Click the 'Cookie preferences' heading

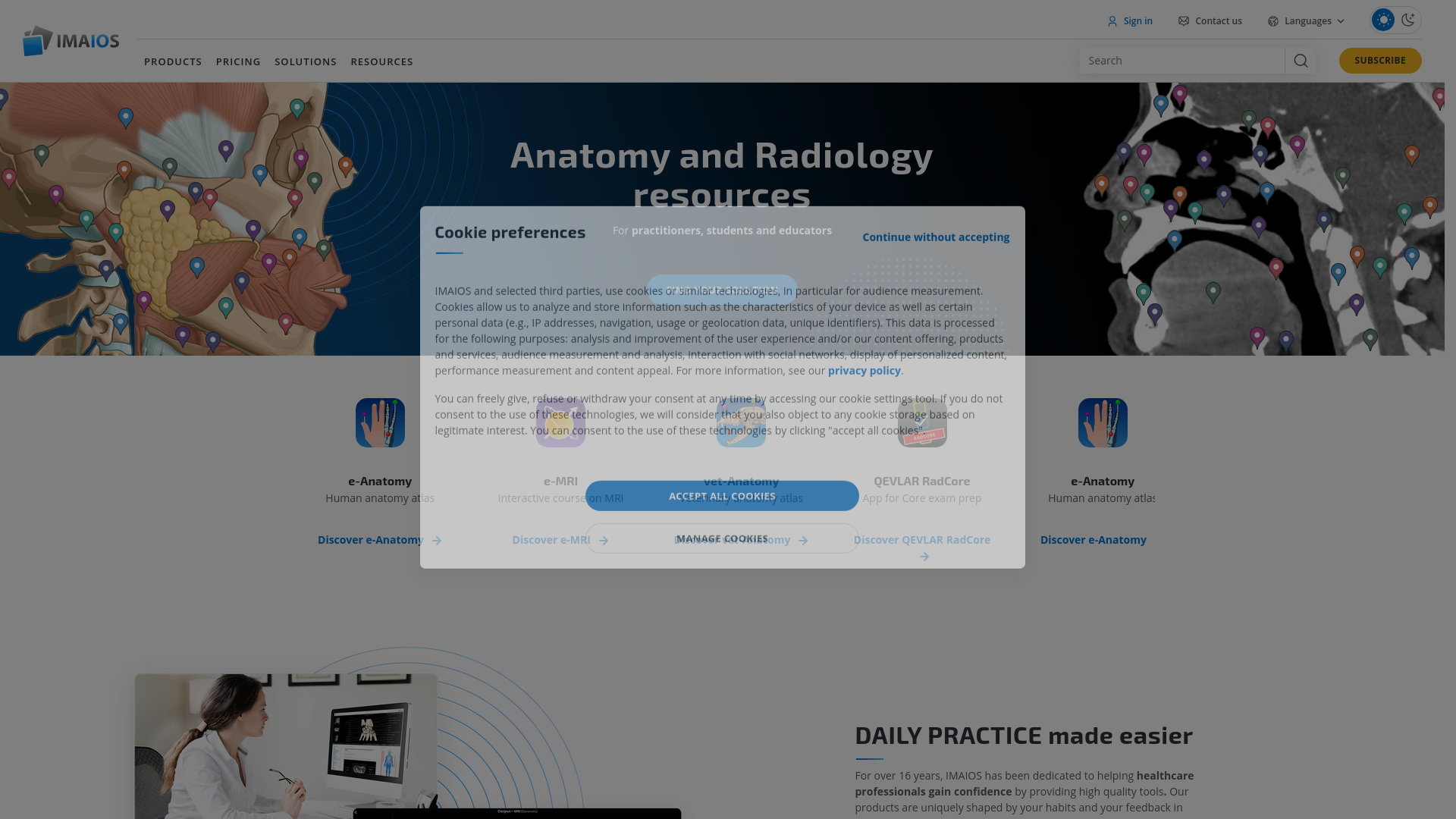tap(510, 232)
